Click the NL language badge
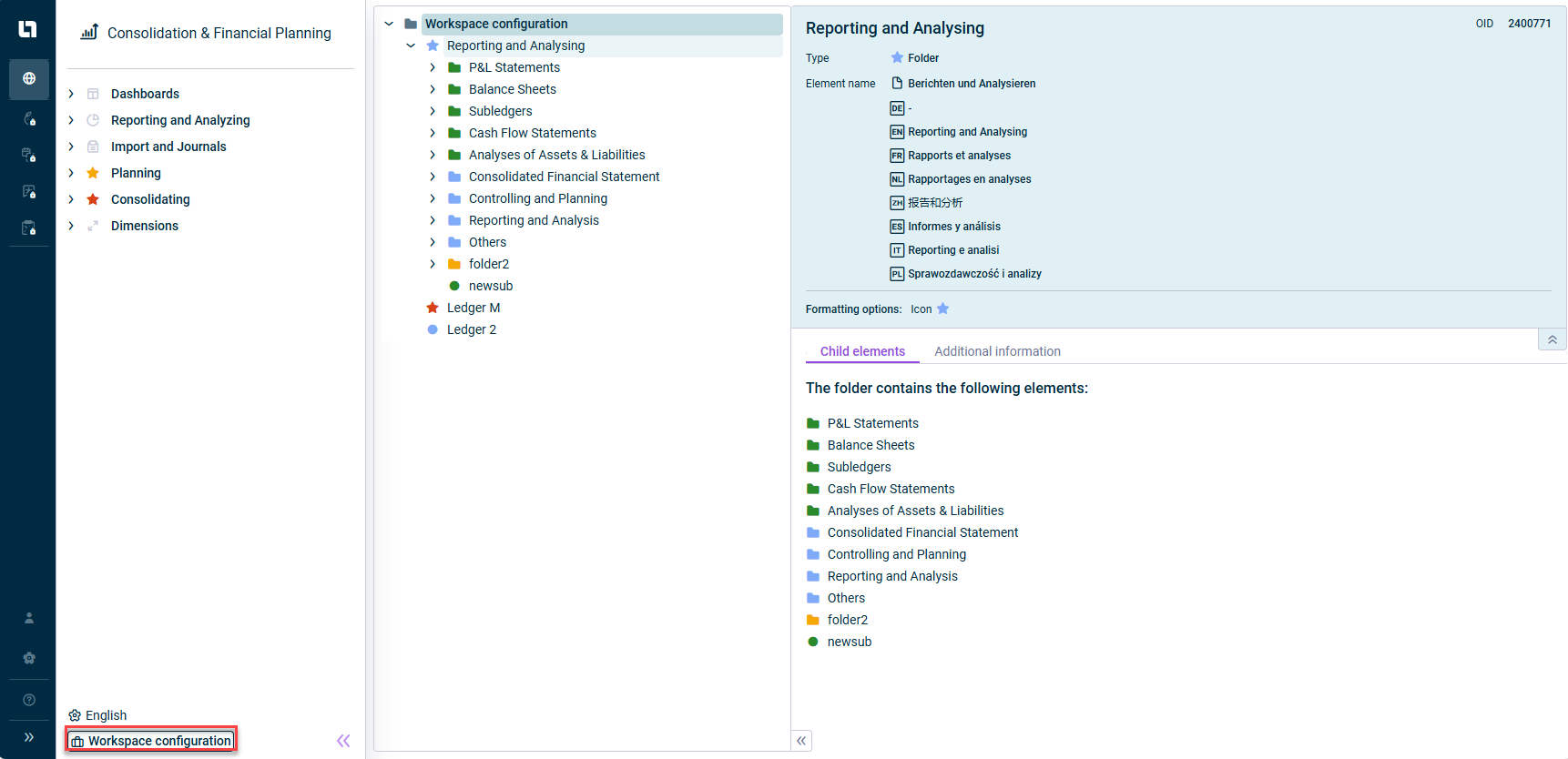This screenshot has height=759, width=1568. (897, 179)
